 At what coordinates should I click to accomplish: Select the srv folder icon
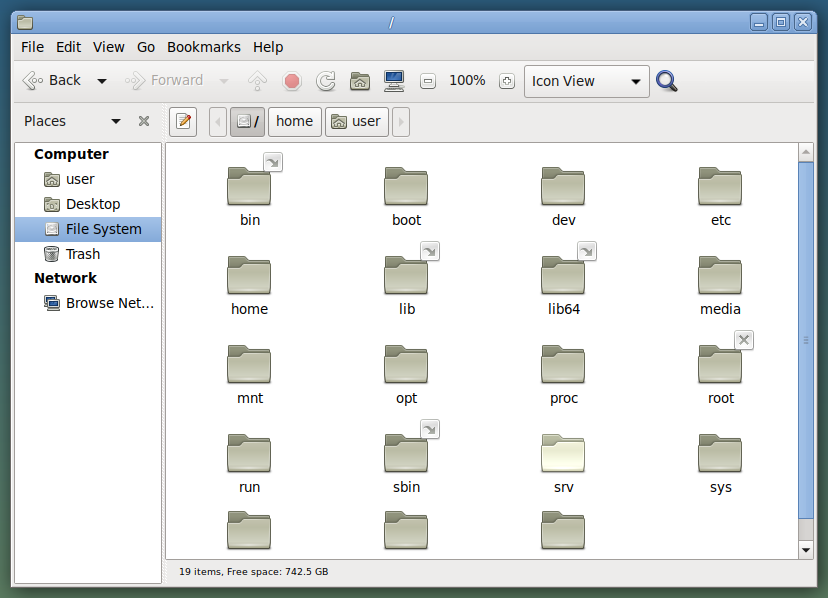point(563,455)
